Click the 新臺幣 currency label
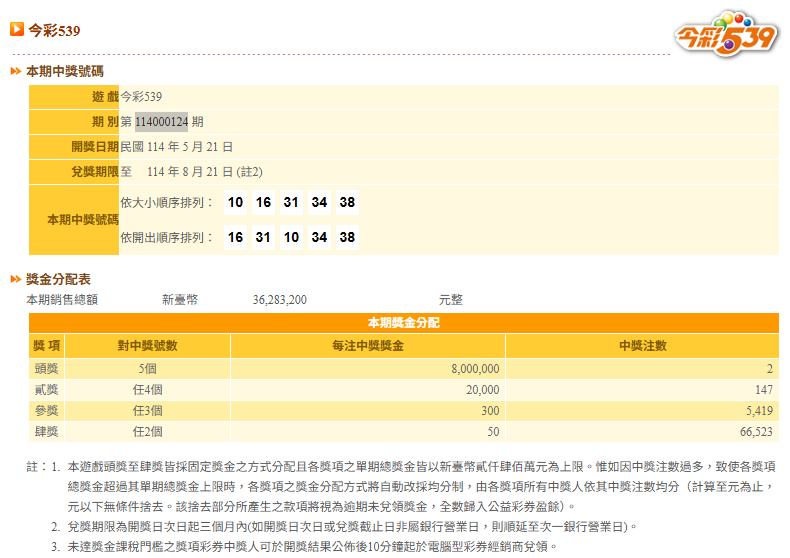This screenshot has width=790, height=558. 180,300
